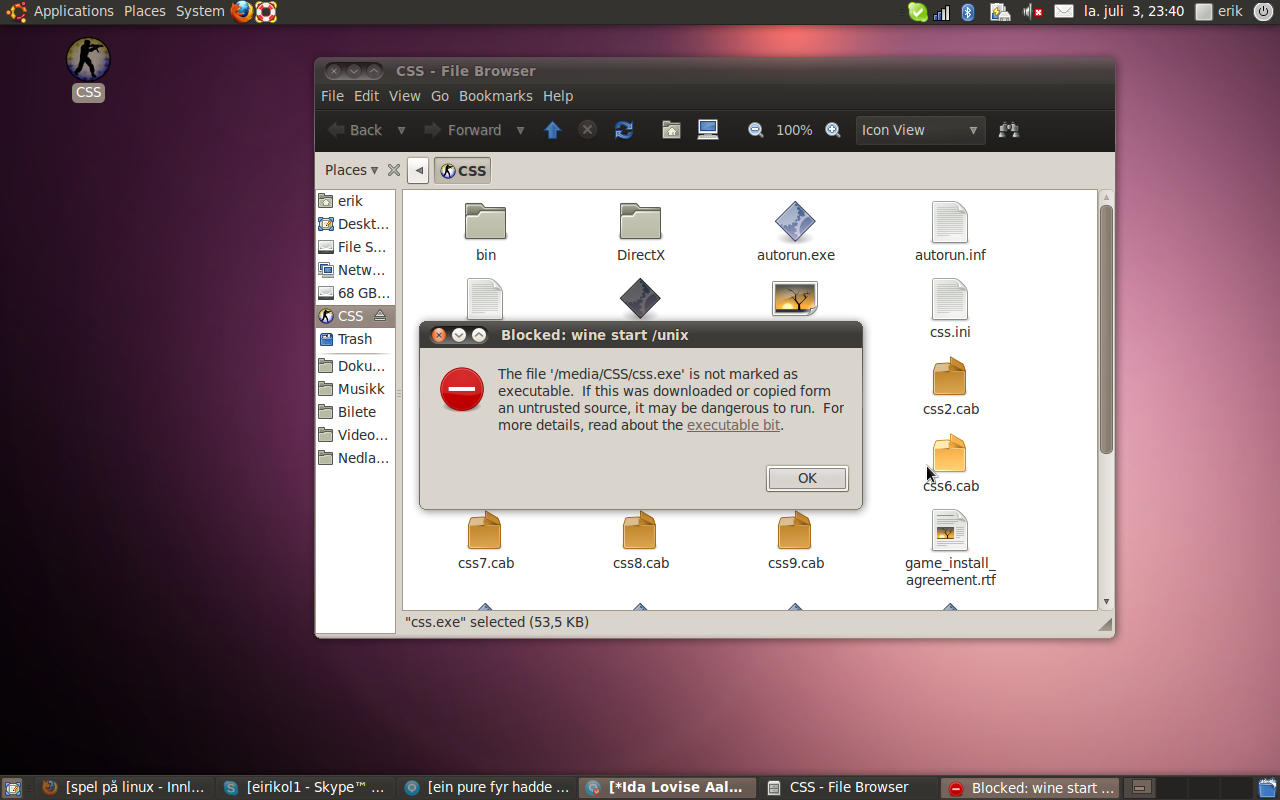Click OK in the Blocked dialog
This screenshot has height=800, width=1280.
pos(807,478)
